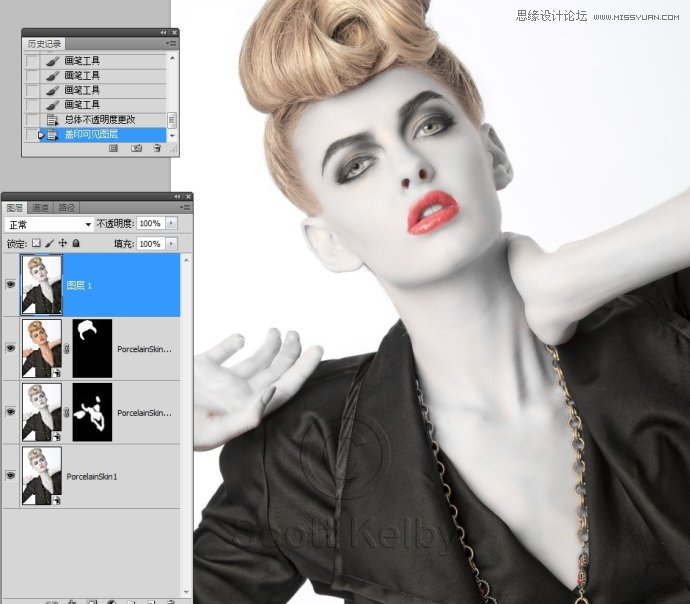The width and height of the screenshot is (690, 604).
Task: Create new snapshot with camera icon
Action: (x=135, y=148)
